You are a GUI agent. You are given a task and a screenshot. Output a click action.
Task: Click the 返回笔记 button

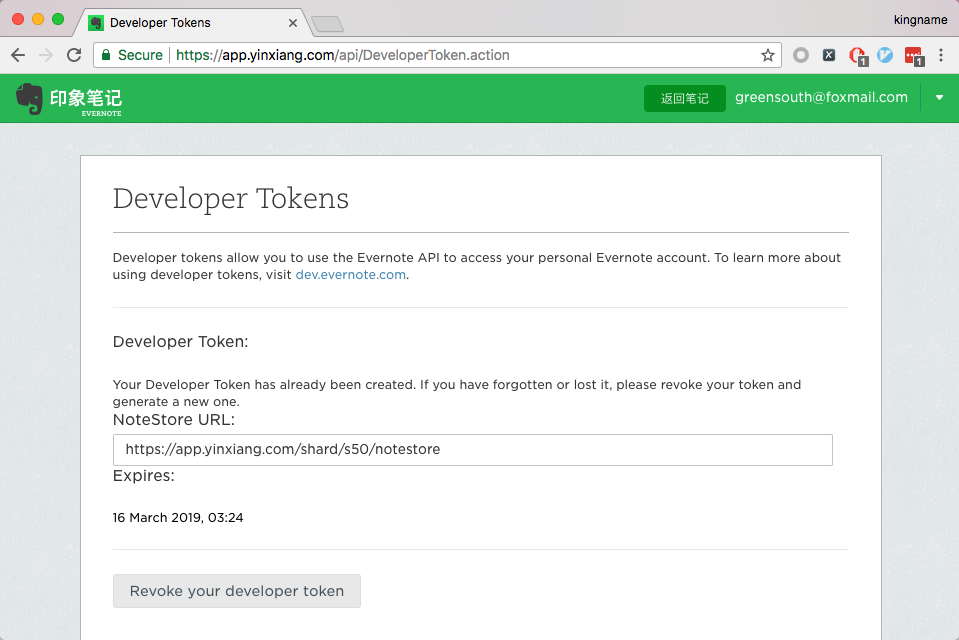point(684,99)
